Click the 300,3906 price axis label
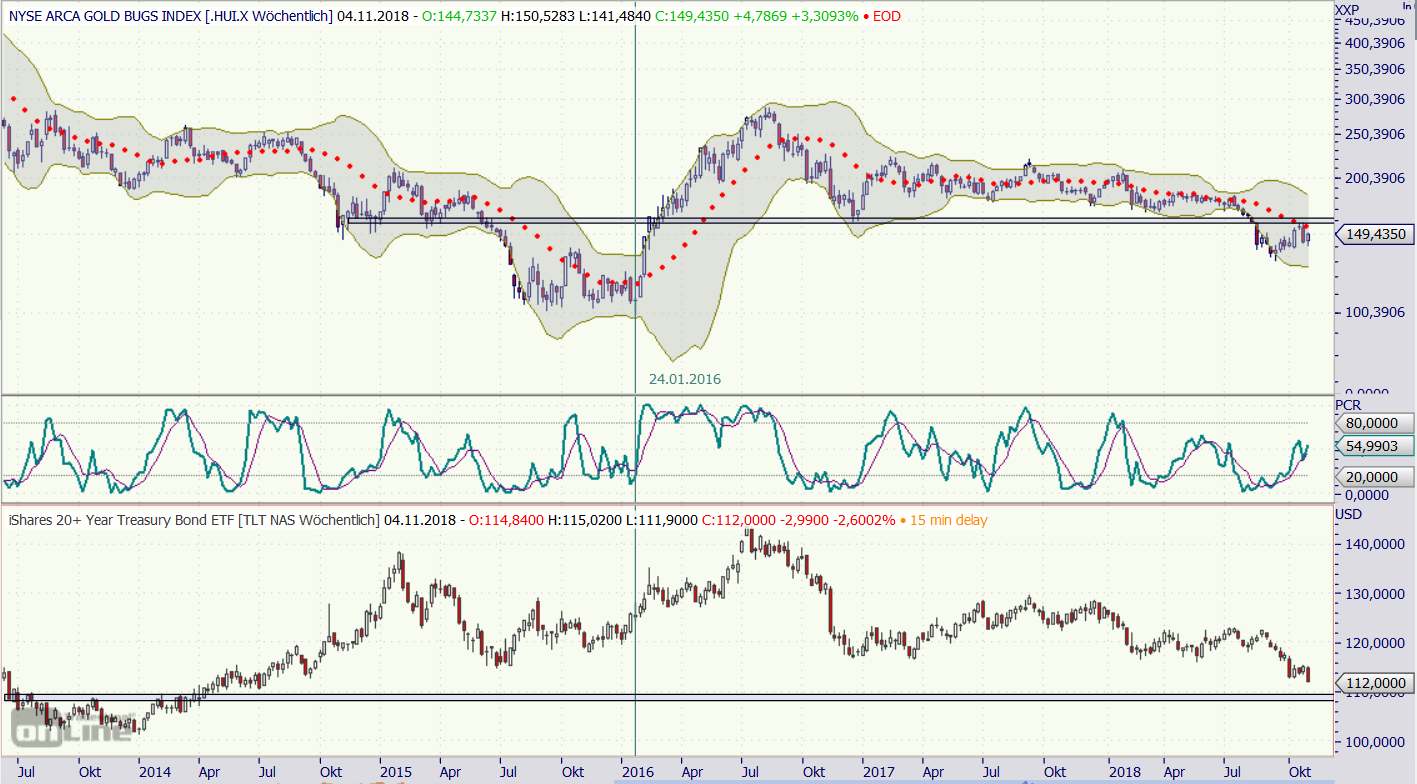Image resolution: width=1417 pixels, height=784 pixels. coord(1374,98)
